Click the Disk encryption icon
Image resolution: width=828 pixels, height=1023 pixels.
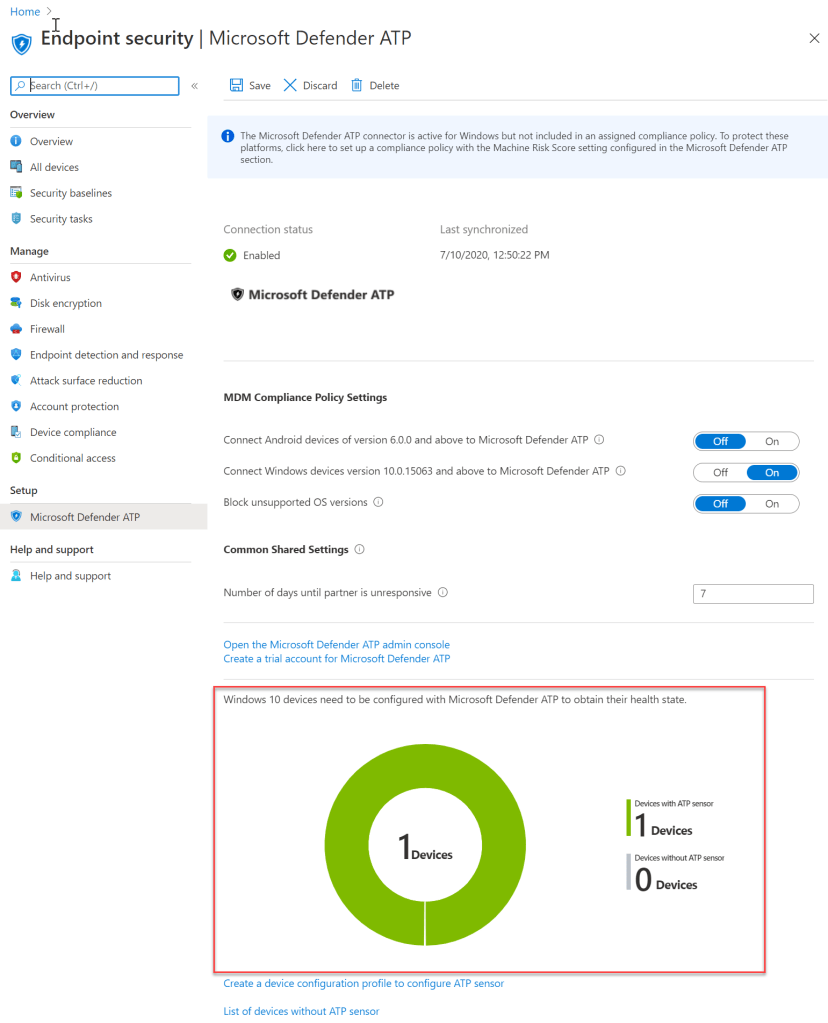pyautogui.click(x=16, y=303)
